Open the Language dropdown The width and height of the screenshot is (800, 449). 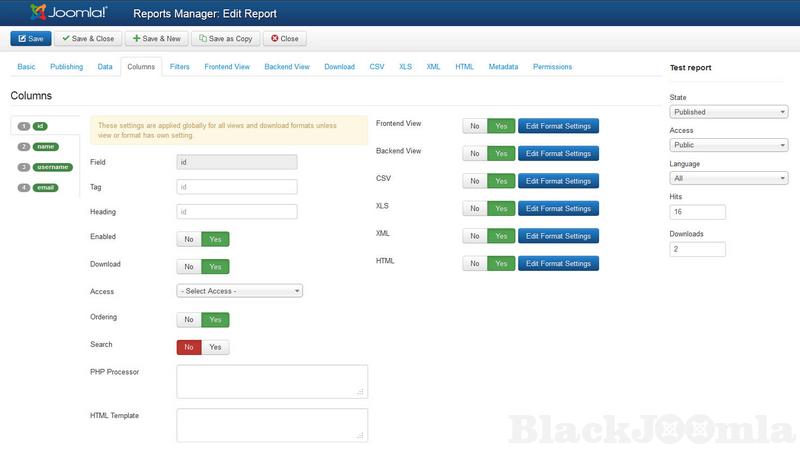point(728,178)
